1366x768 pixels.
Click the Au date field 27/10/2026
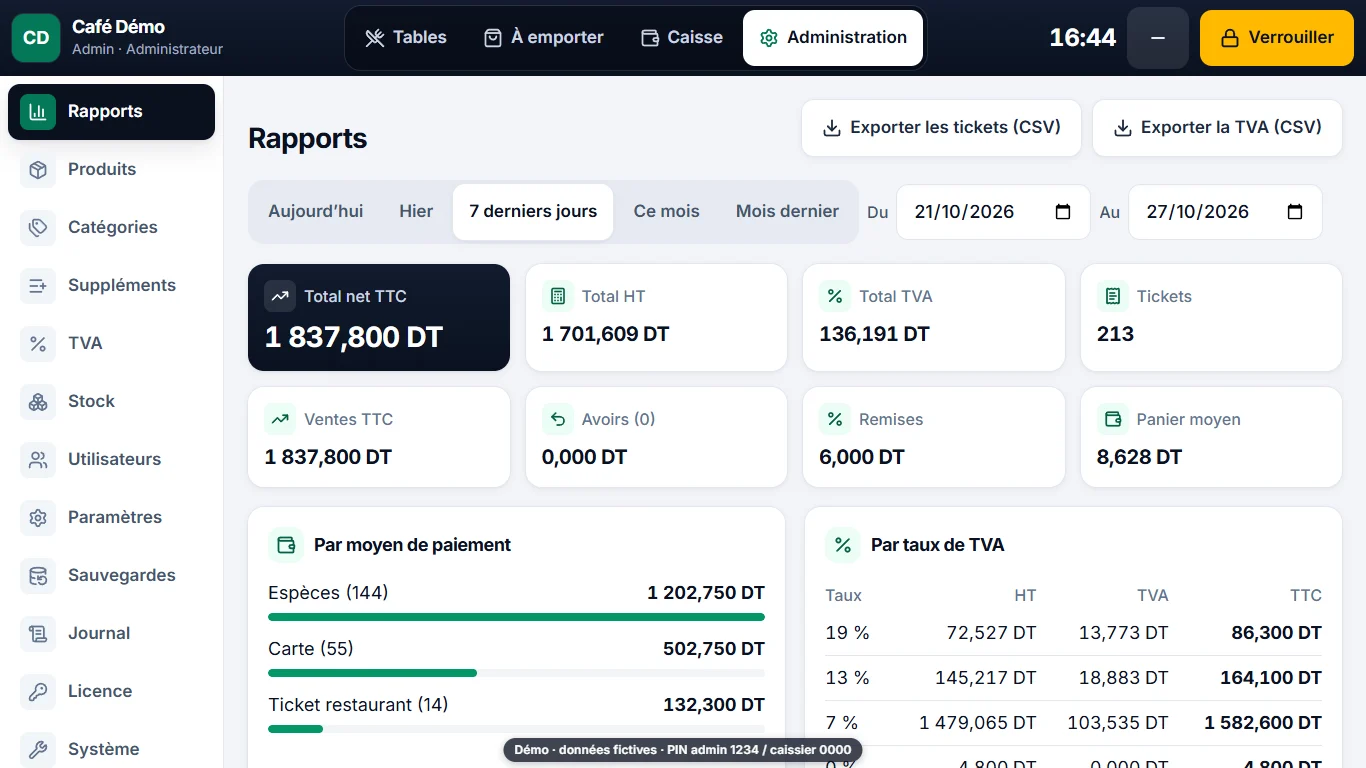(x=1225, y=212)
